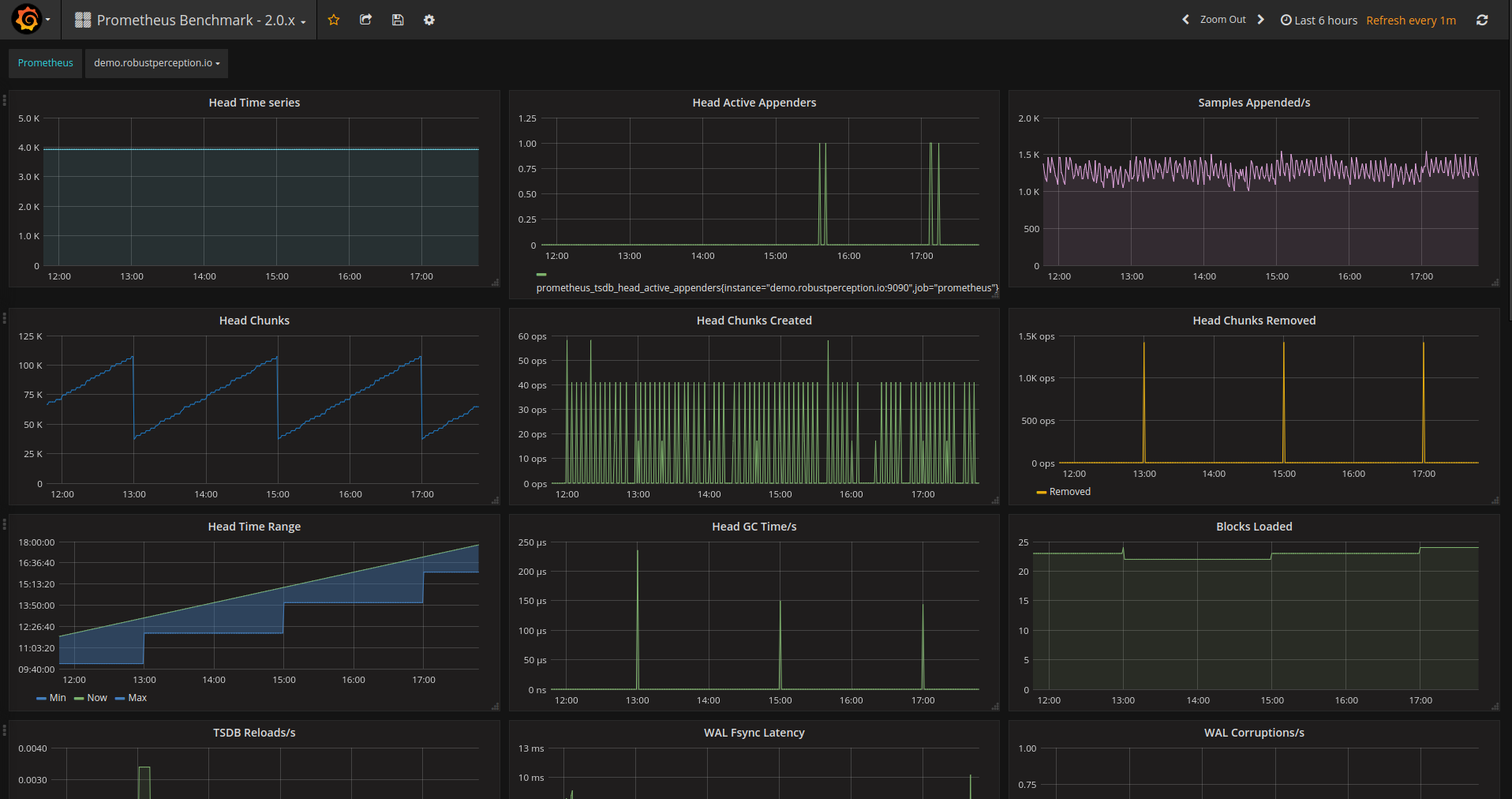Click the refresh dashboard icon
This screenshot has height=799, width=1512.
pos(1482,20)
